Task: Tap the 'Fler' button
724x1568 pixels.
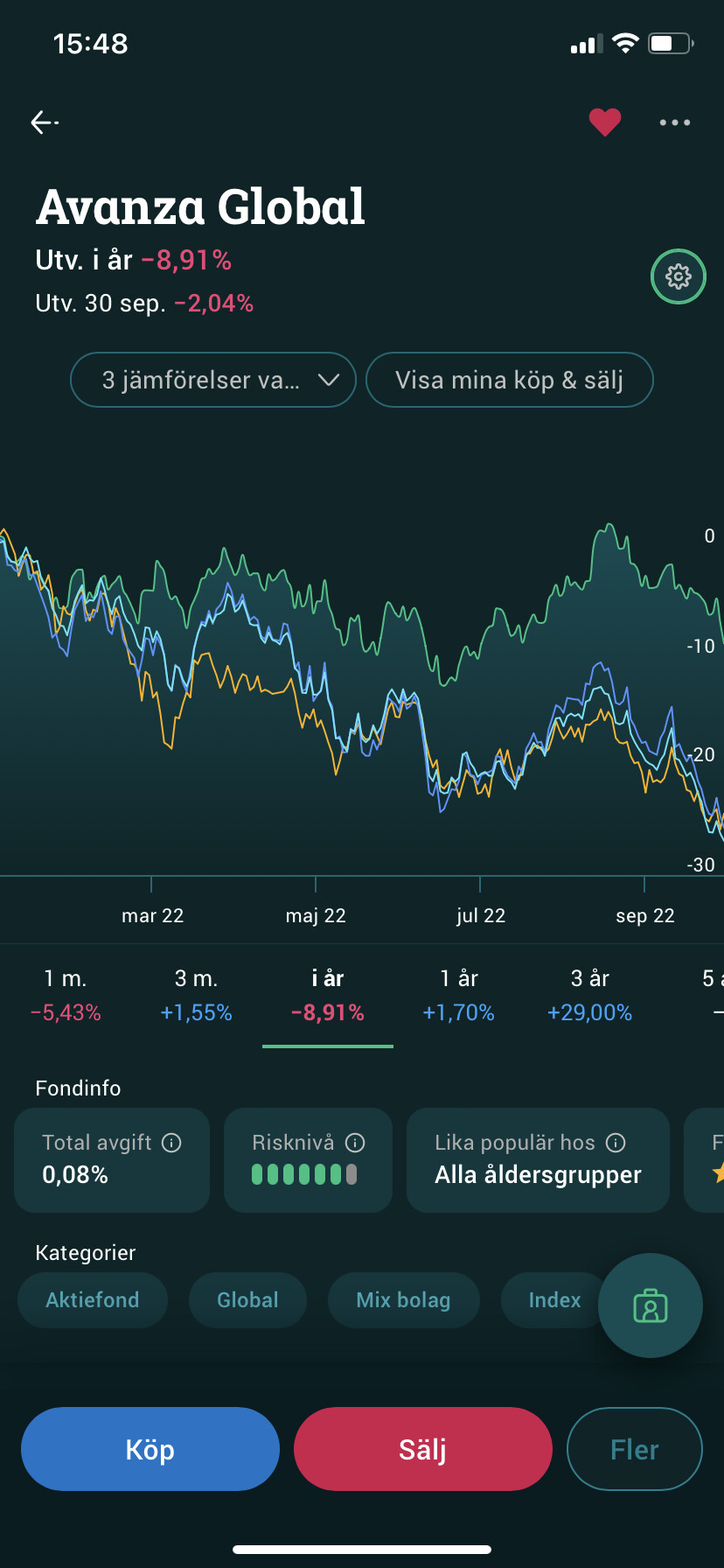Action: coord(635,1449)
